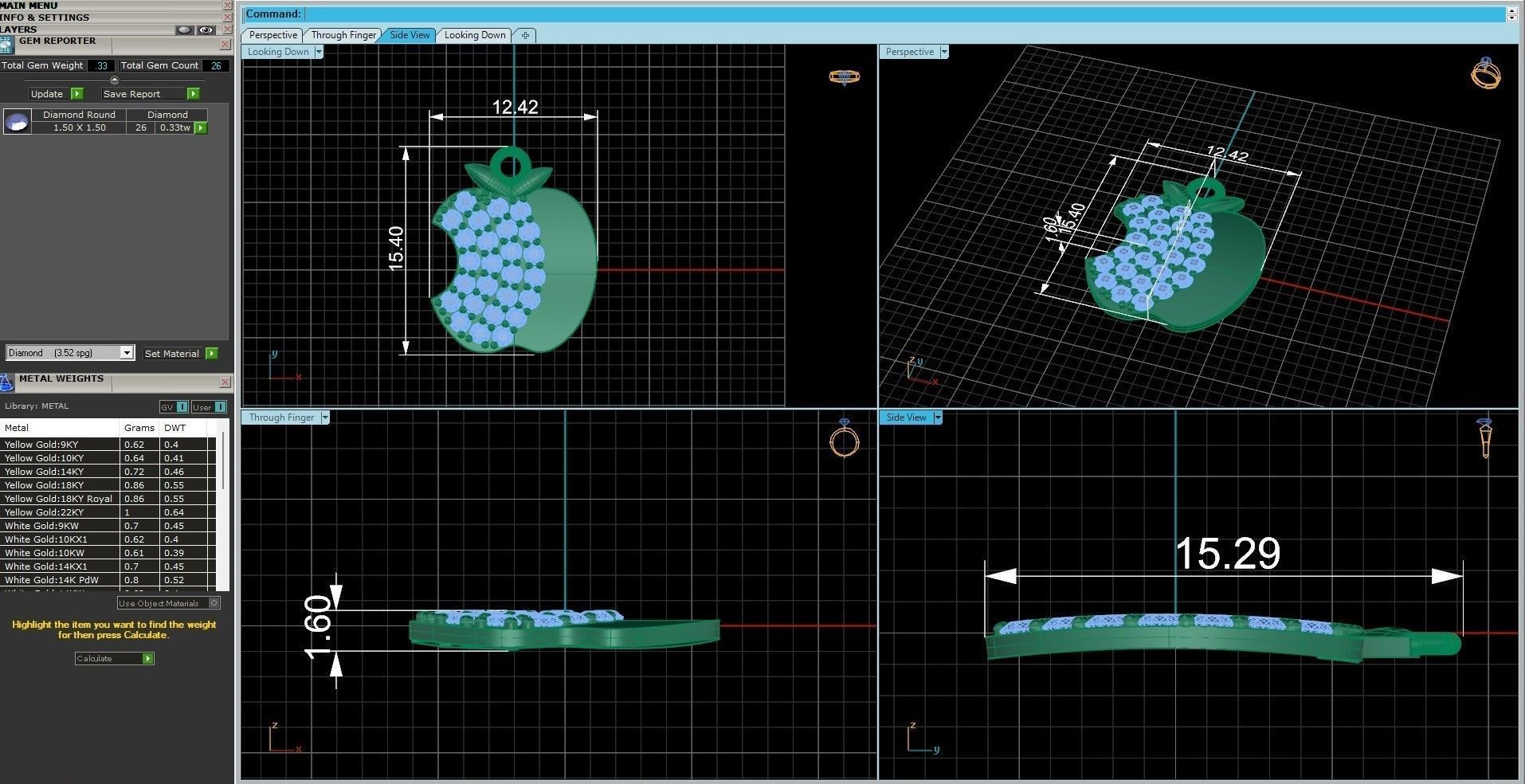
Task: Click the ring icon in Perspective viewport
Action: pyautogui.click(x=1486, y=73)
